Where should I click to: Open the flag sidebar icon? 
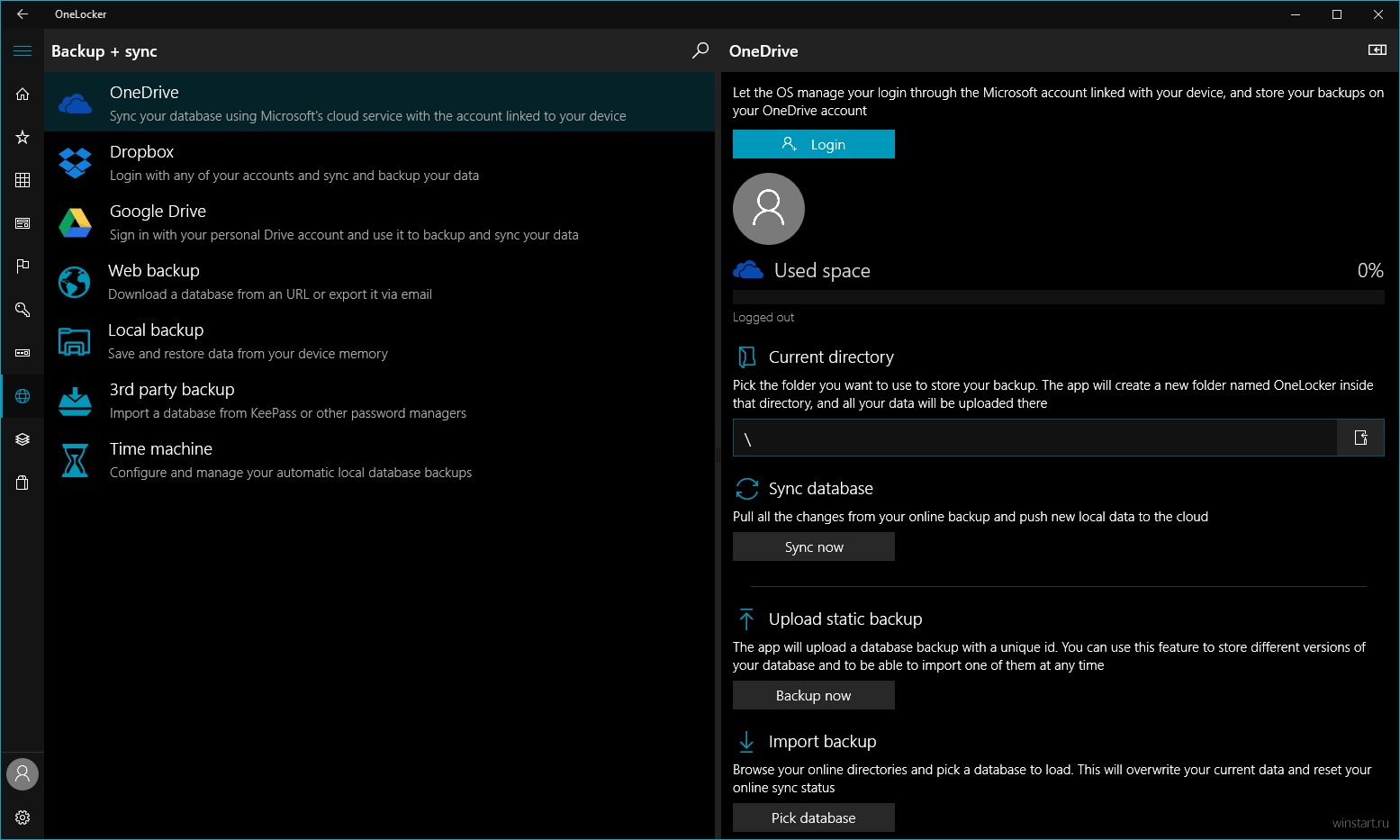(23, 266)
